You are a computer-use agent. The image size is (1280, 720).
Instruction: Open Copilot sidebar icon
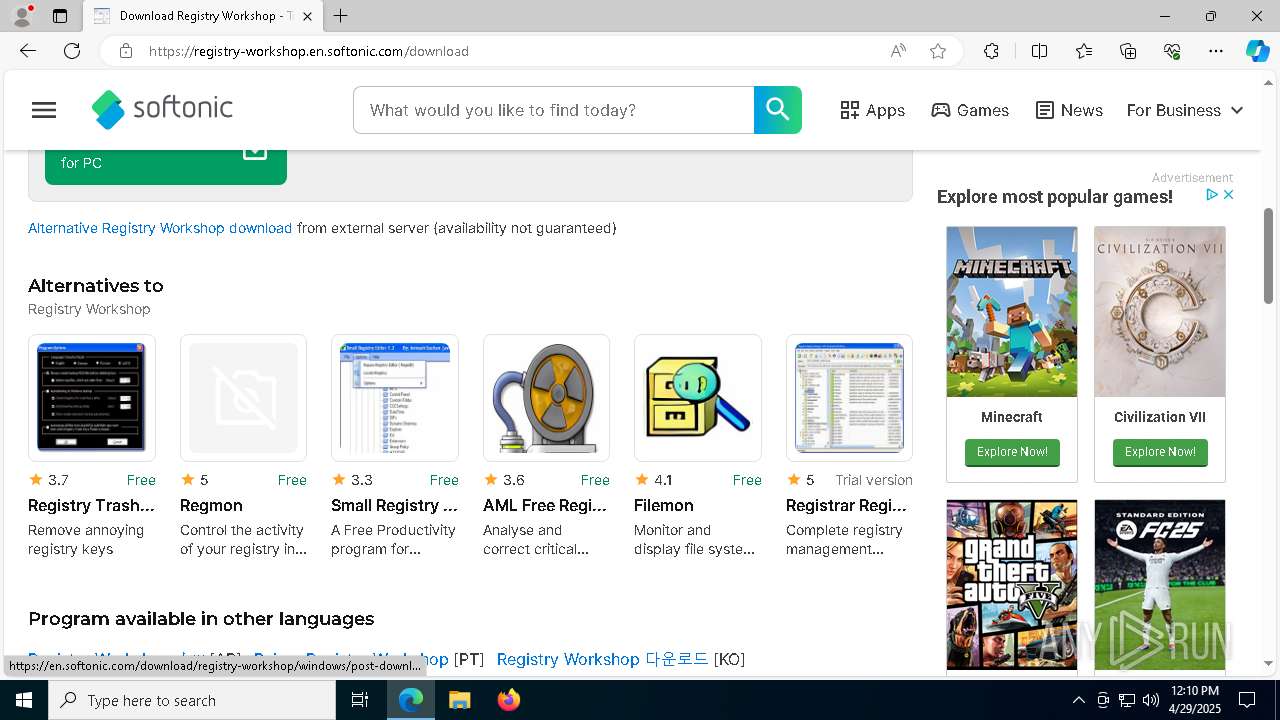pos(1257,51)
